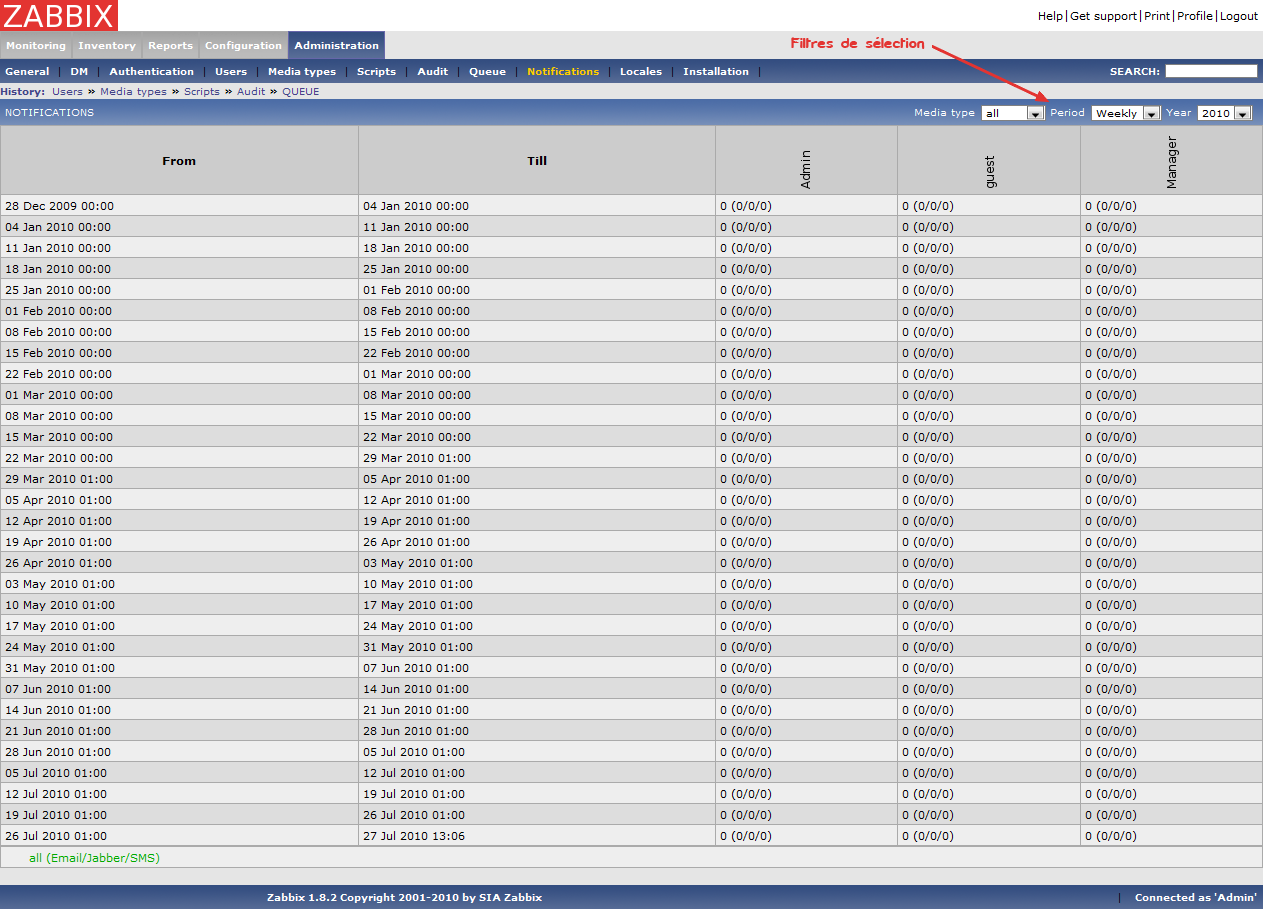
Task: Navigate to the Audit submenu
Action: pyautogui.click(x=432, y=71)
